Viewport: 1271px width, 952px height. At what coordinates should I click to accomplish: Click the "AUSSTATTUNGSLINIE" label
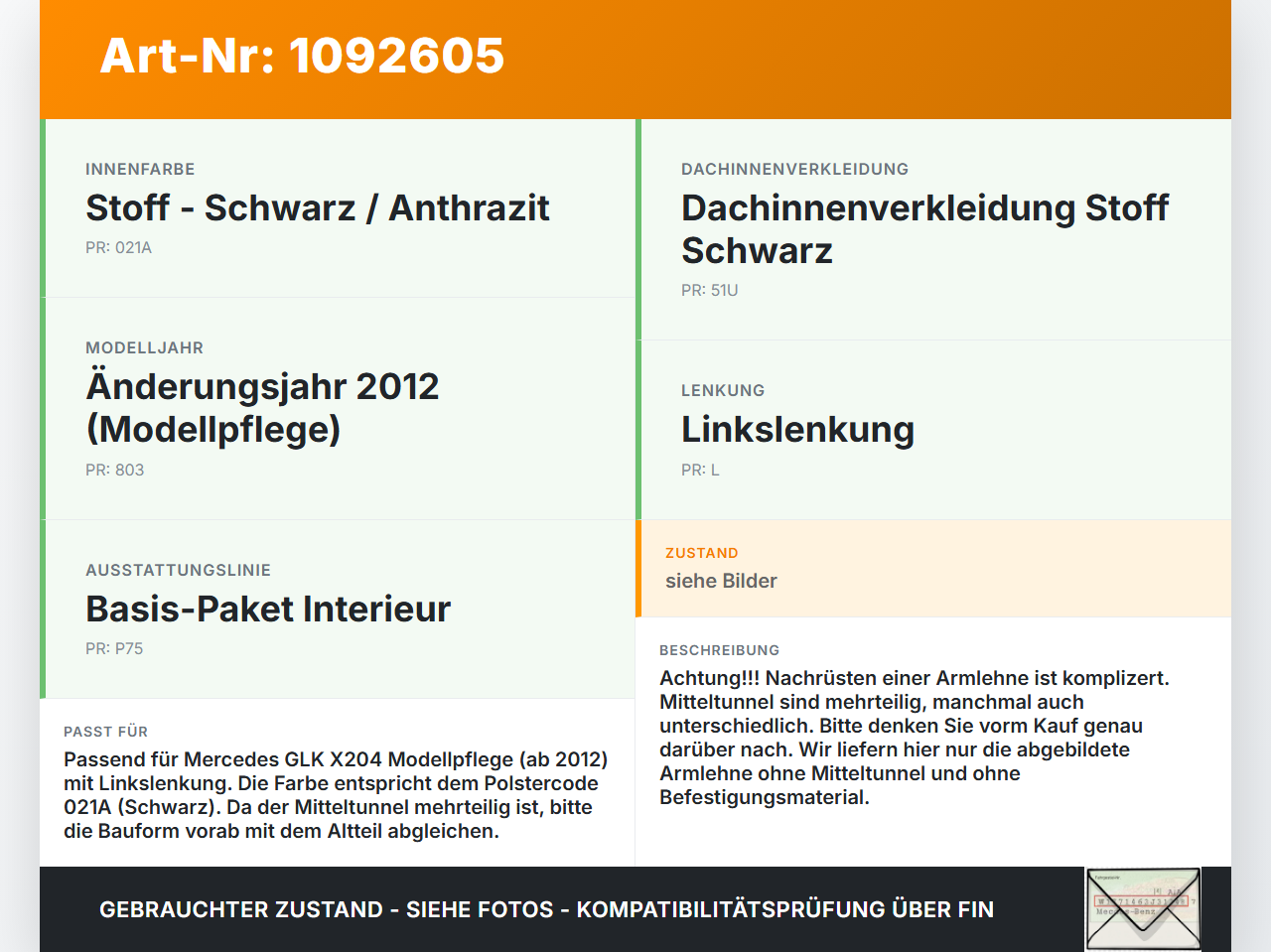pyautogui.click(x=178, y=570)
